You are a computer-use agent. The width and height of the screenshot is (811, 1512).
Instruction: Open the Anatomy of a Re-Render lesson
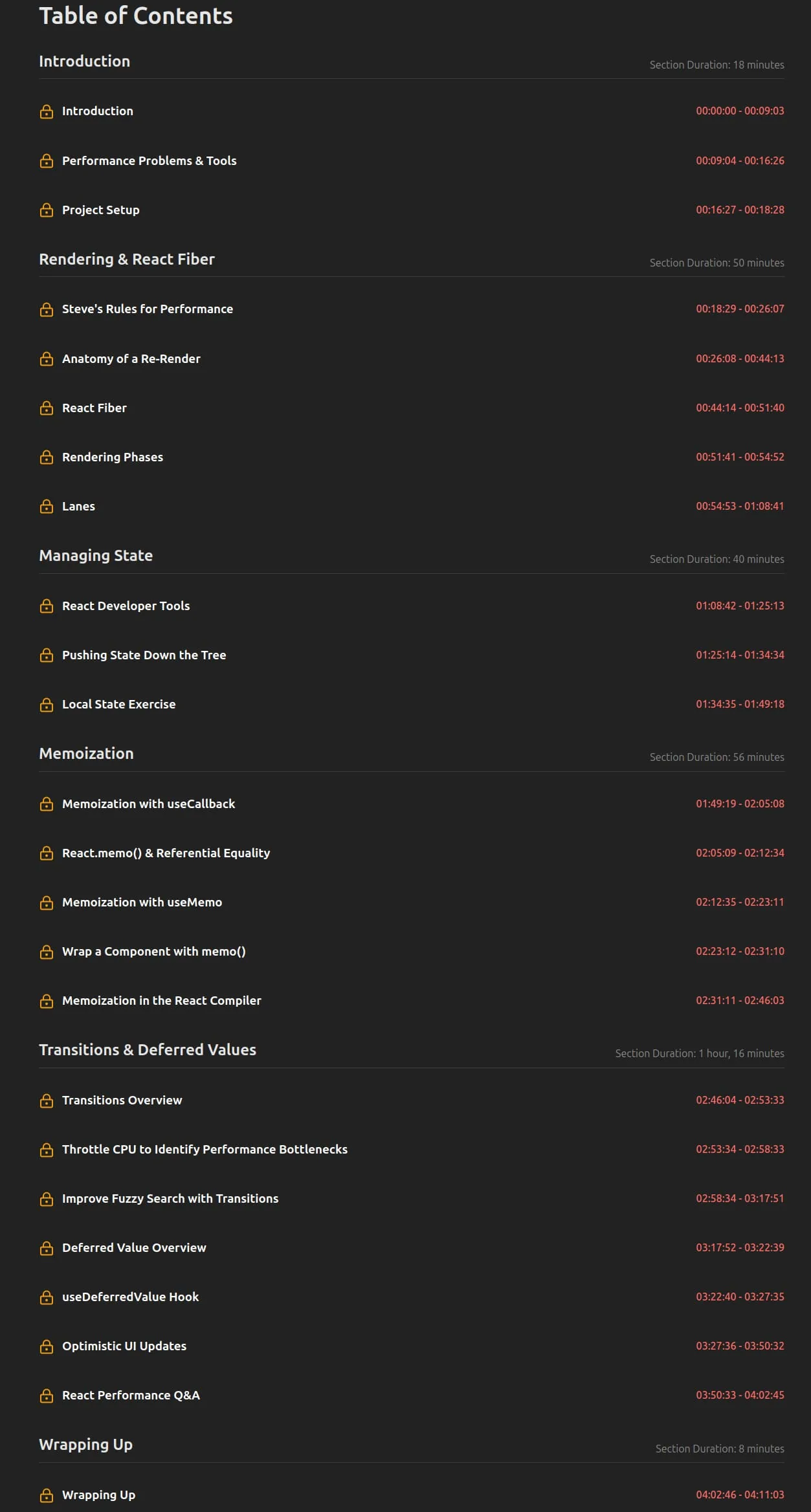tap(131, 358)
